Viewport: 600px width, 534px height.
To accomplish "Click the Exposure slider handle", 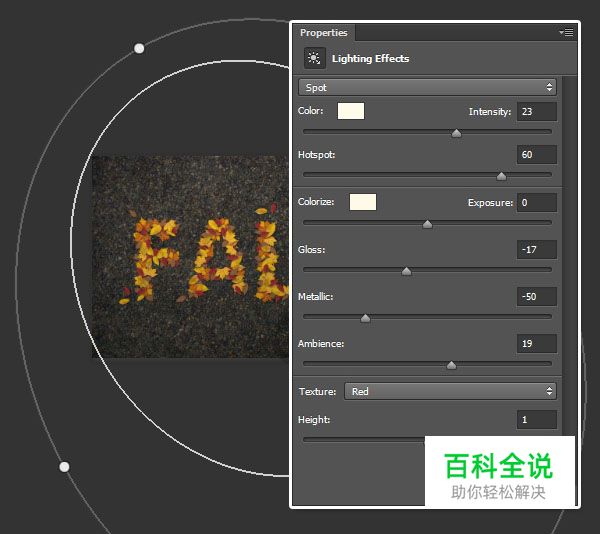I will tap(427, 224).
